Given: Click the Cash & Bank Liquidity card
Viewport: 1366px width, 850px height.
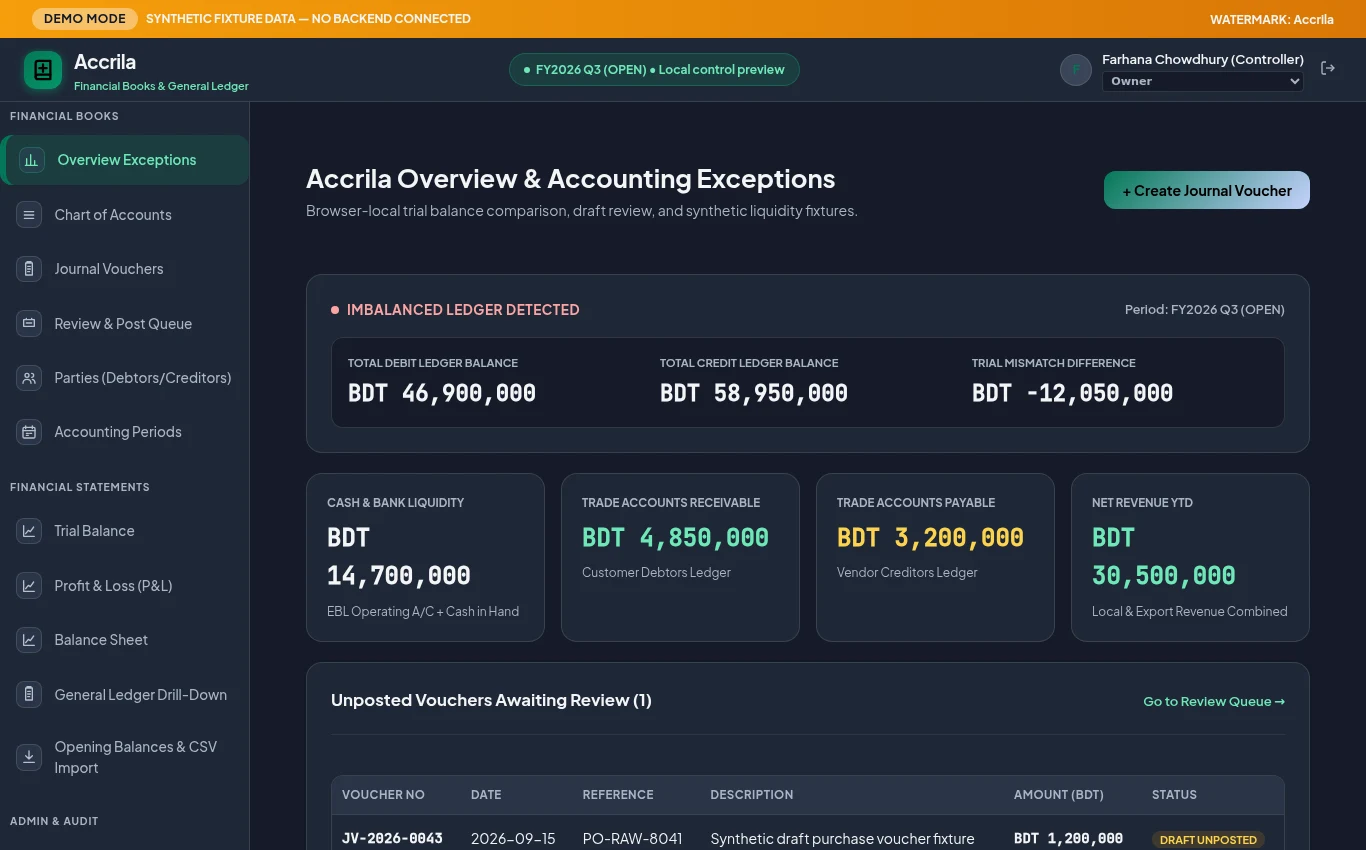Looking at the screenshot, I should (425, 557).
